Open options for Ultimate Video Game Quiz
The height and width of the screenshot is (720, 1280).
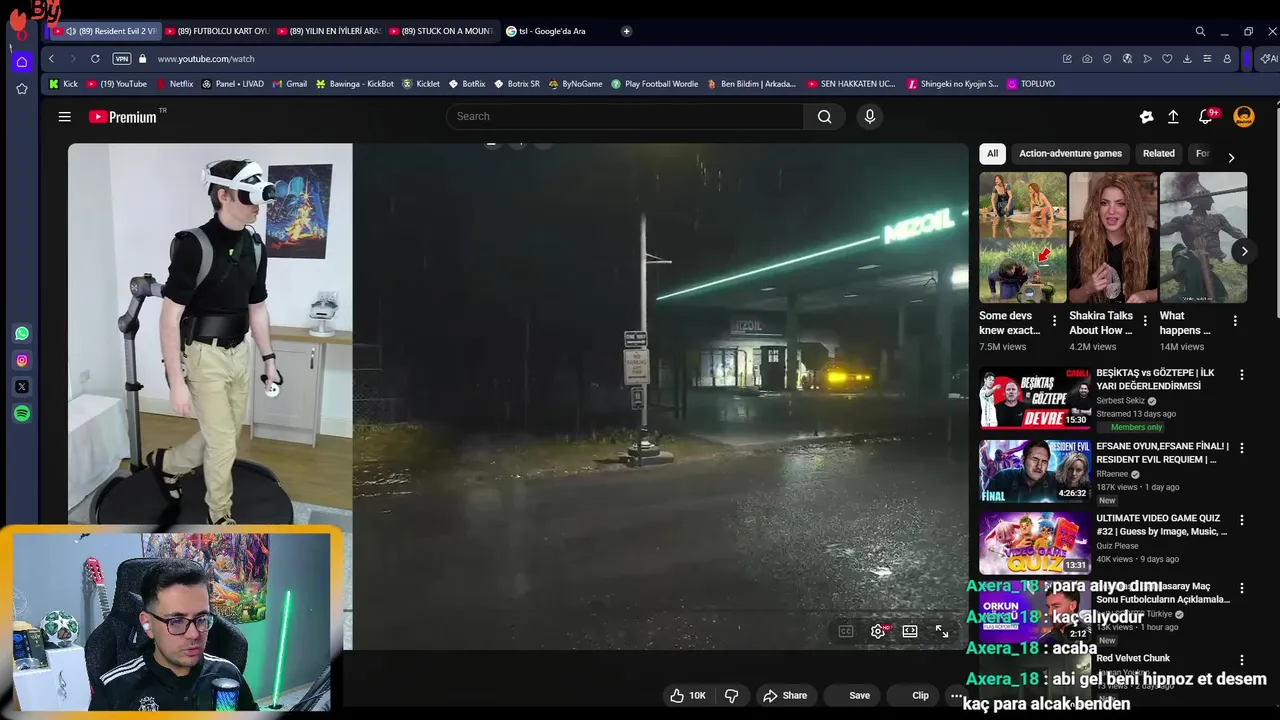(1242, 520)
